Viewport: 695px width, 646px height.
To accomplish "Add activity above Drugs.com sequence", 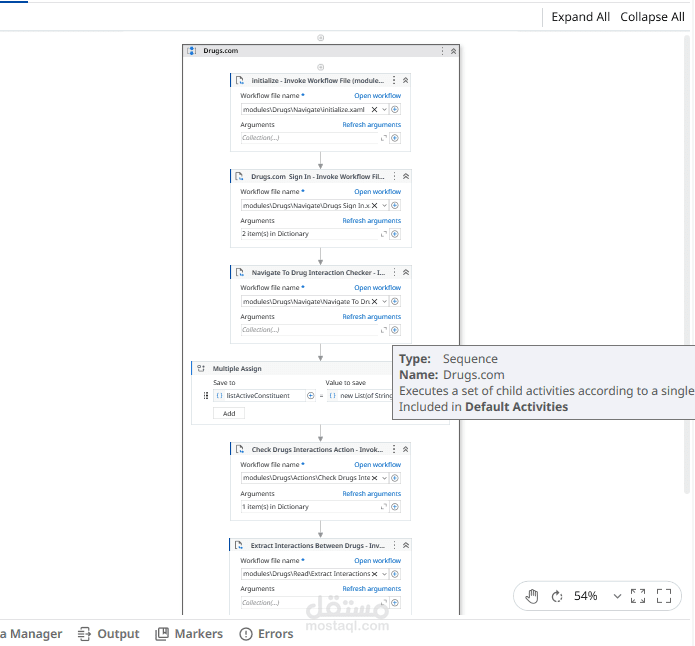I will click(x=320, y=38).
